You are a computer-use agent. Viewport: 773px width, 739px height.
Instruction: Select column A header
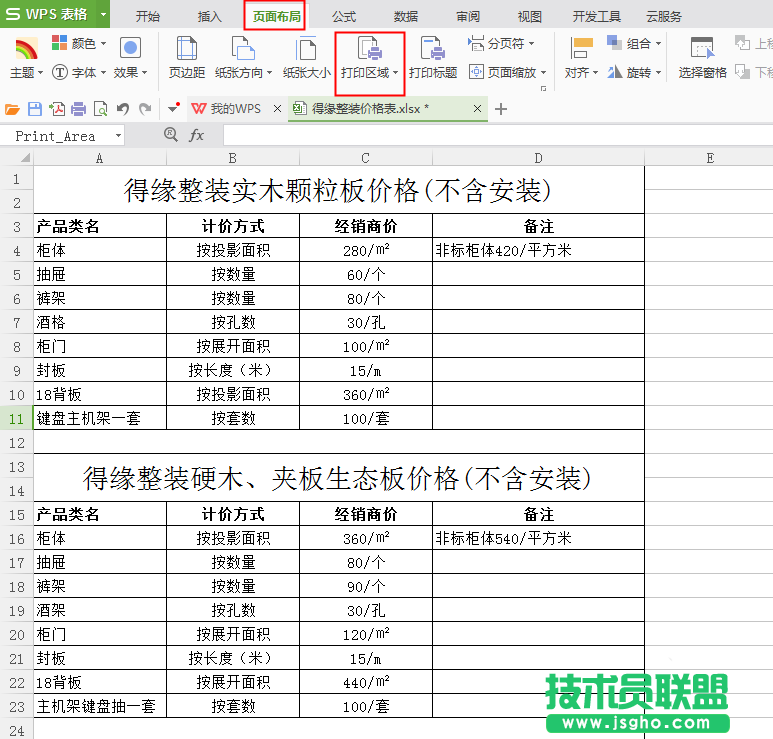coord(100,158)
